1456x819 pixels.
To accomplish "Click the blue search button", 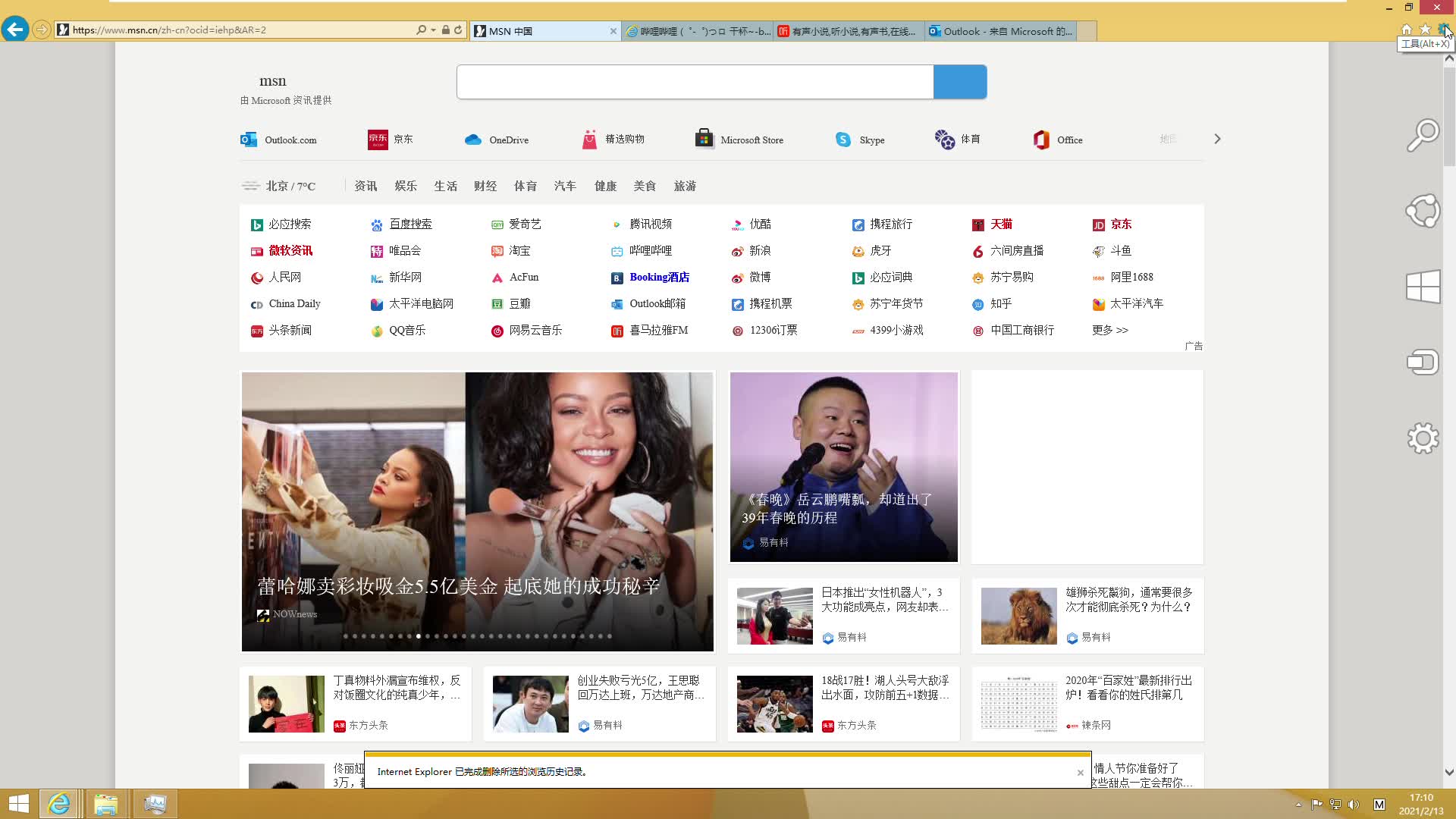I will pos(959,82).
